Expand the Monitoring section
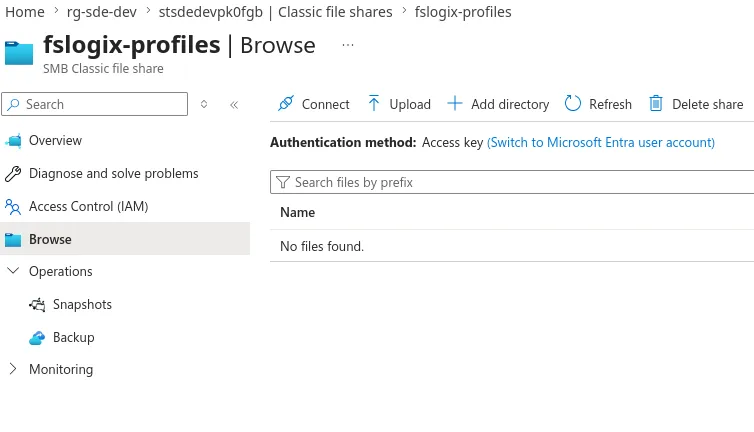Screen dimensions: 754x432 pos(13,369)
